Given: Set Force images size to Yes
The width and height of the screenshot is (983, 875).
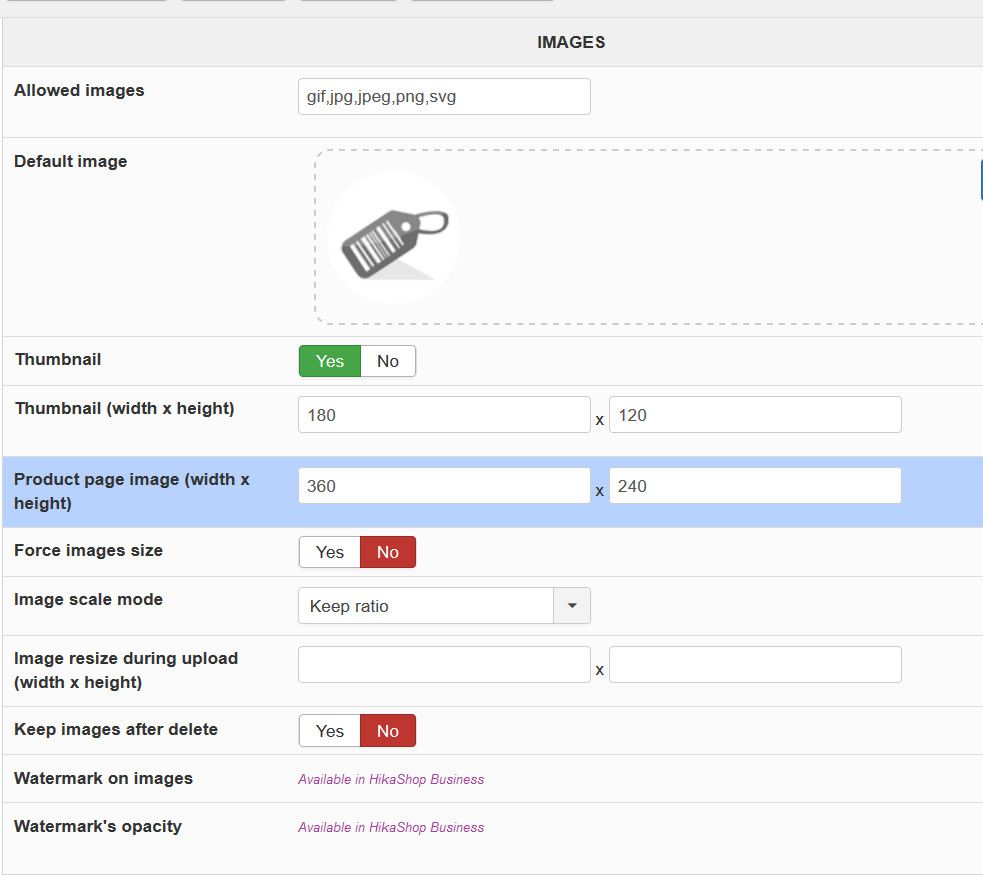Looking at the screenshot, I should [x=329, y=552].
